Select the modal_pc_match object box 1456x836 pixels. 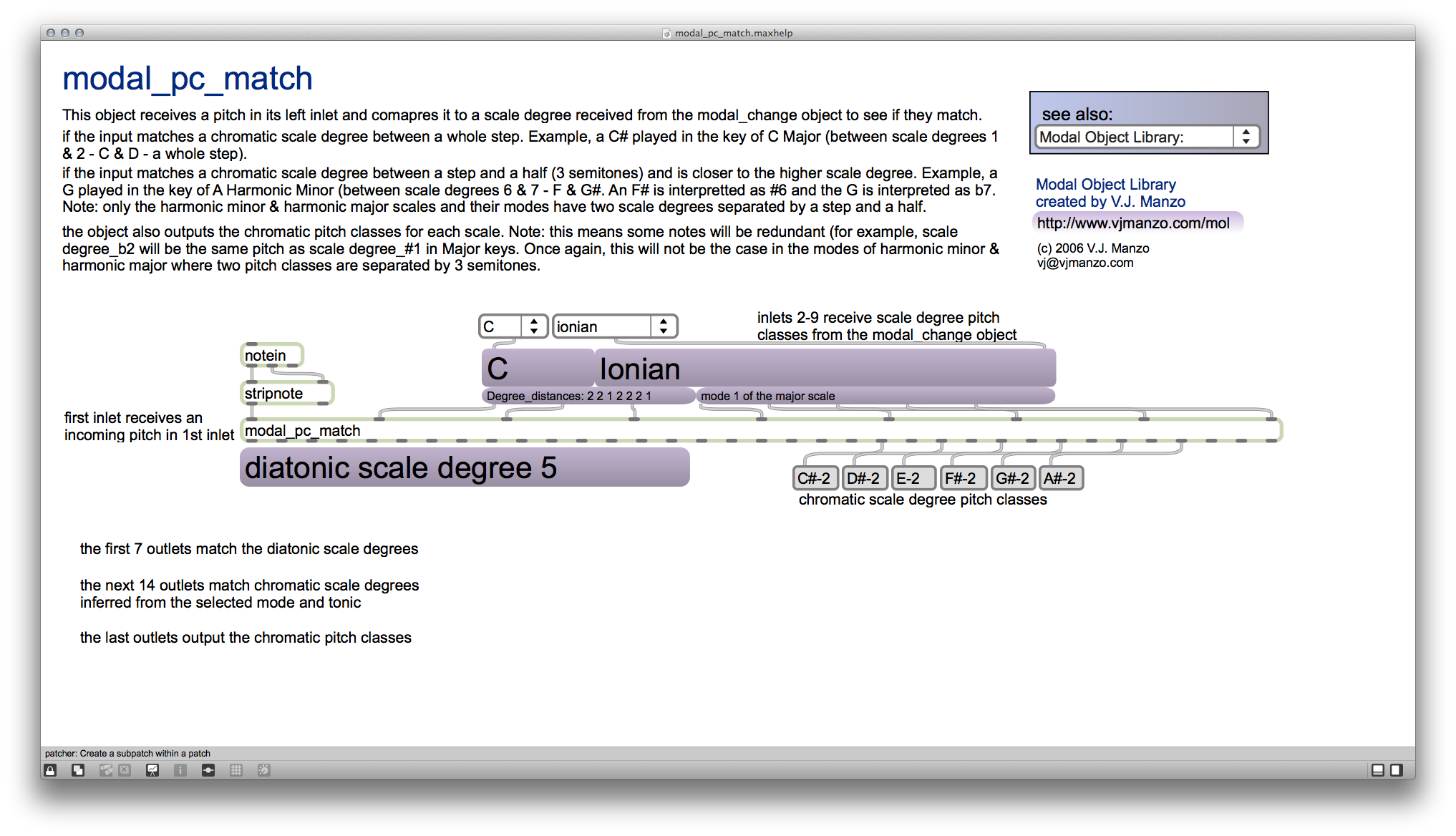[761, 430]
